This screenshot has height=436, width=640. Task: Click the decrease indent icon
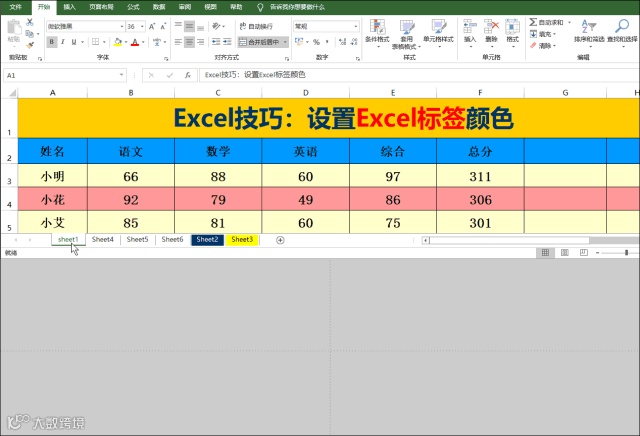(x=216, y=42)
